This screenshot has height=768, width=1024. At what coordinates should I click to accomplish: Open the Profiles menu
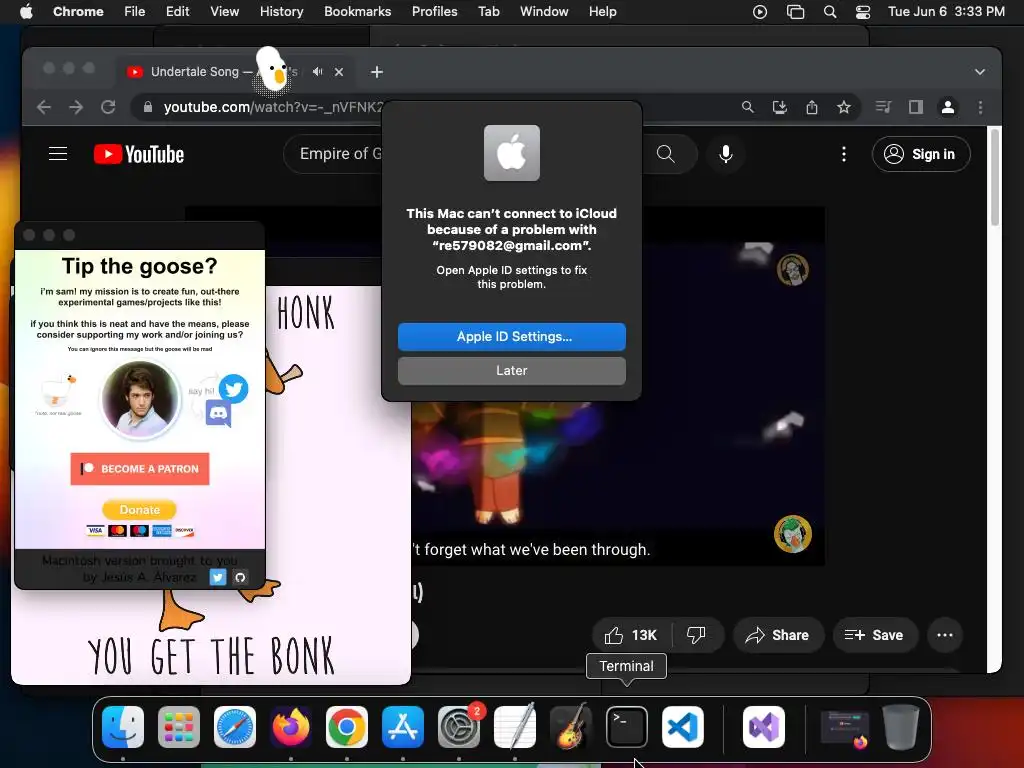434,12
